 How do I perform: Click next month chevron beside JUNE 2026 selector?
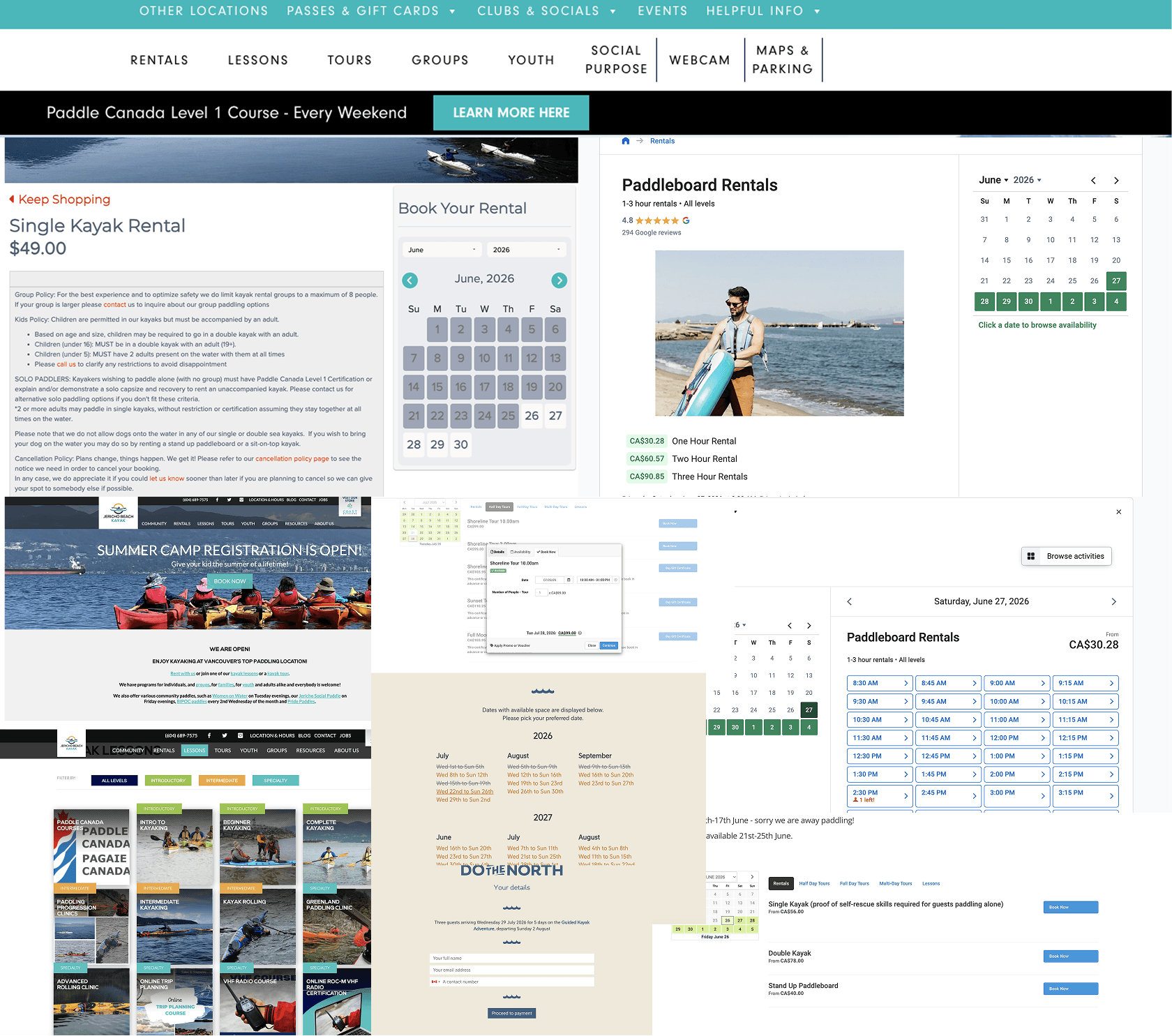tap(751, 877)
